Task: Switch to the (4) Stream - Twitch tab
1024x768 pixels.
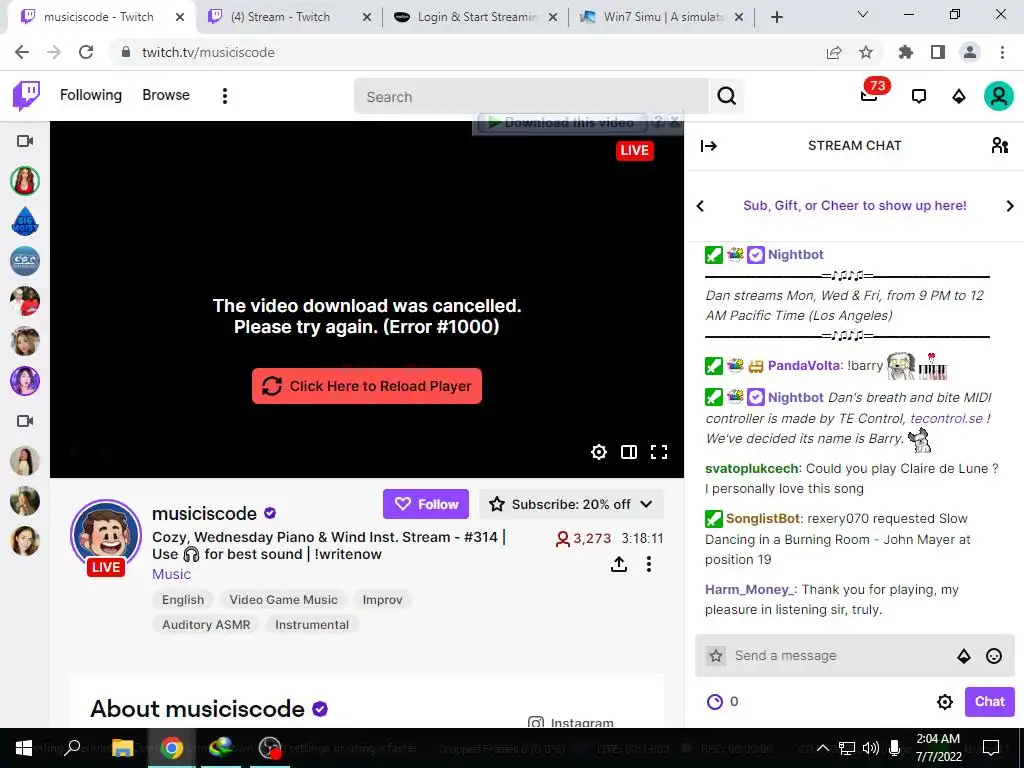Action: tap(280, 17)
